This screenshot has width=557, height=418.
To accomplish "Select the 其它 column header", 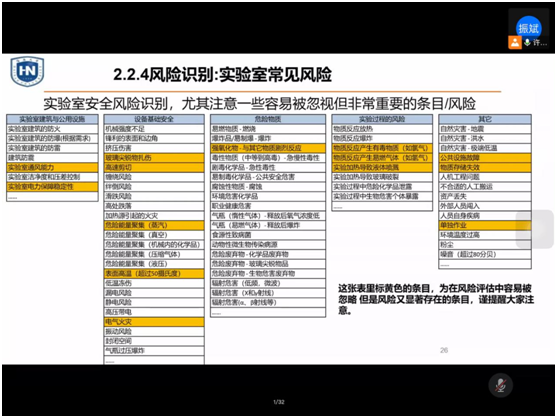I will (x=485, y=119).
